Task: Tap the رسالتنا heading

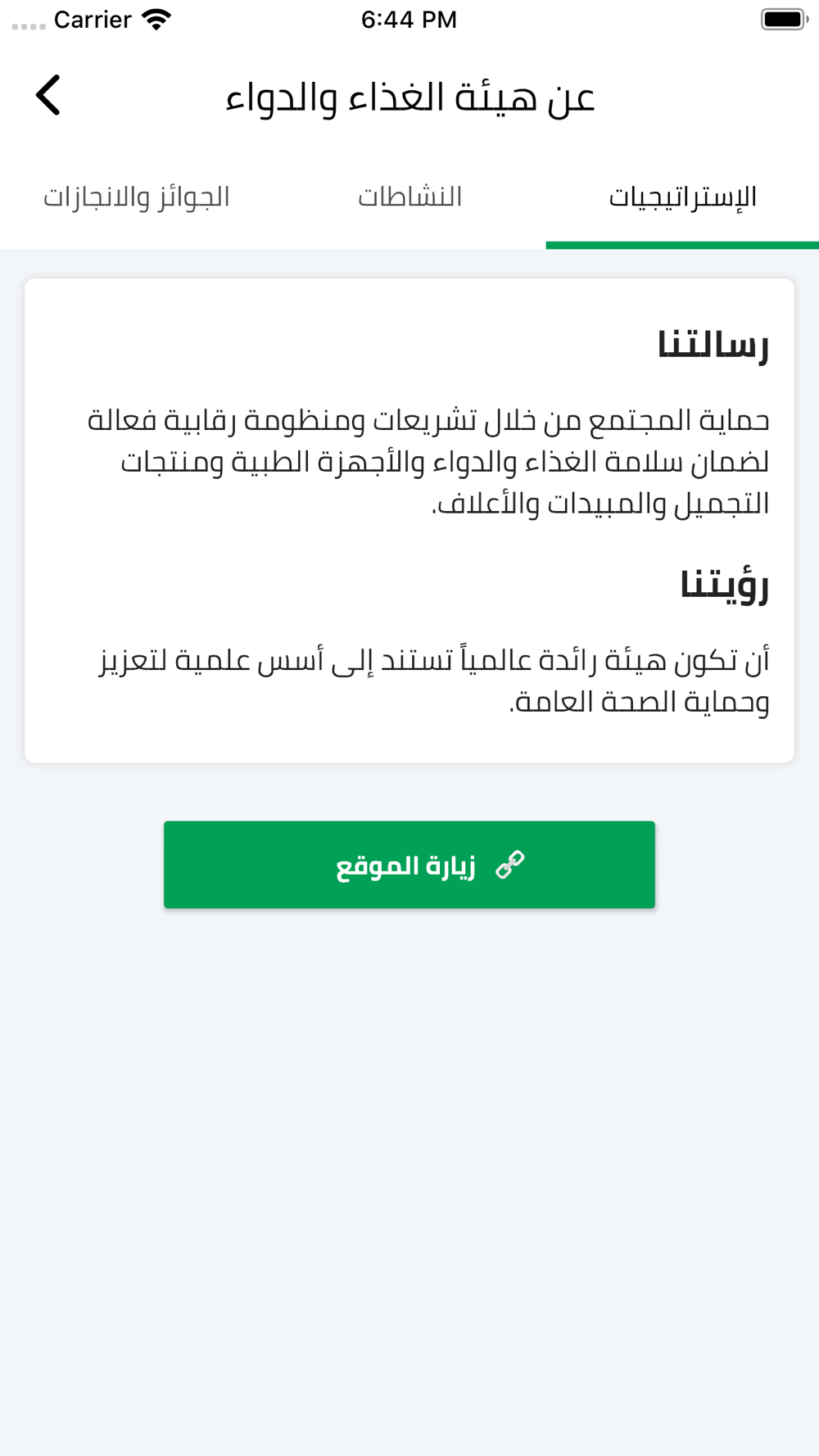Action: 713,344
